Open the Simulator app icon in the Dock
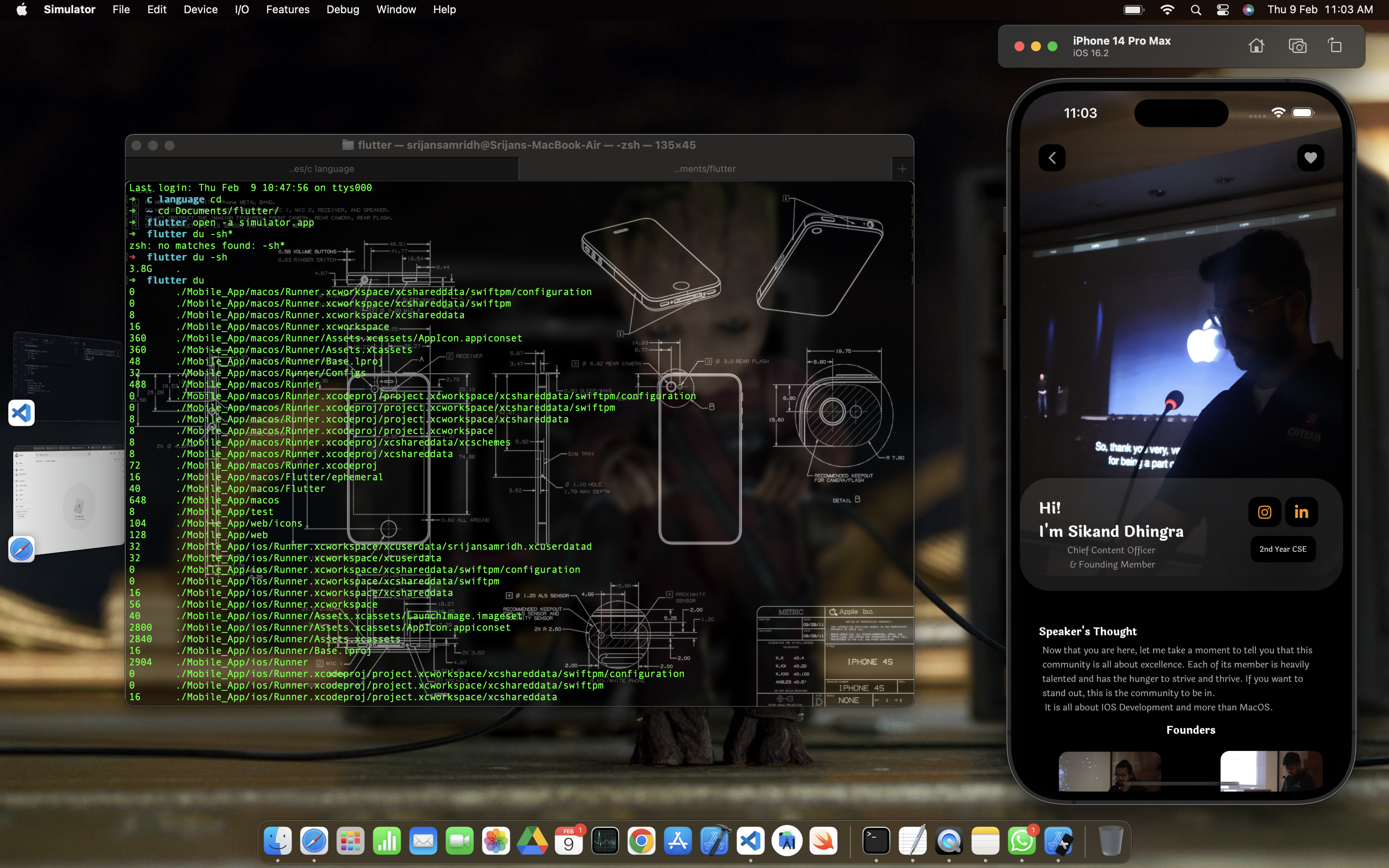This screenshot has height=868, width=1389. click(1058, 841)
